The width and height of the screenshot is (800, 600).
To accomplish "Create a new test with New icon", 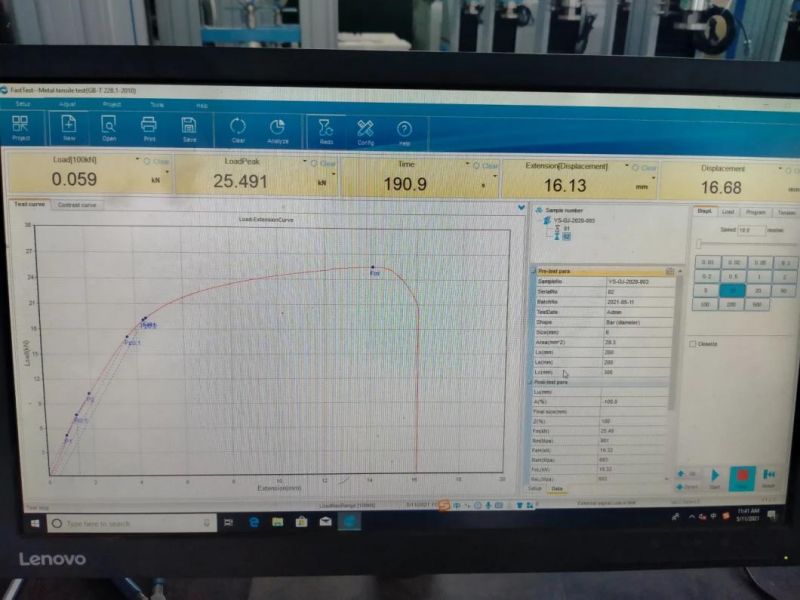I will click(x=68, y=128).
